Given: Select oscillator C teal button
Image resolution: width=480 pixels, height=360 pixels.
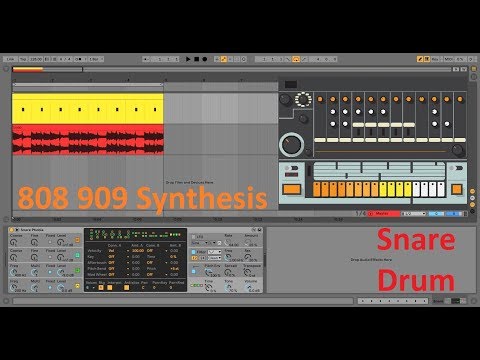Looking at the screenshot, I should [78, 255].
